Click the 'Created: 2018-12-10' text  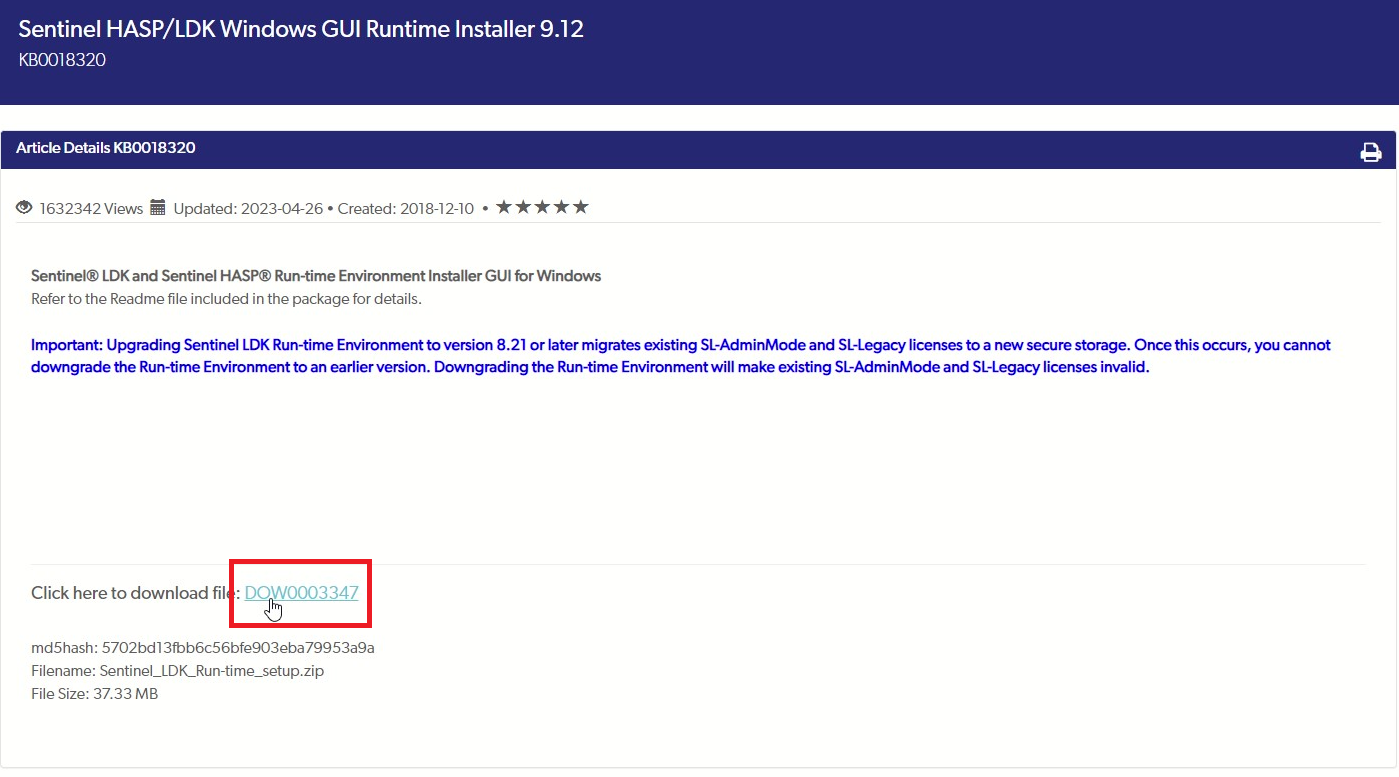(x=406, y=209)
